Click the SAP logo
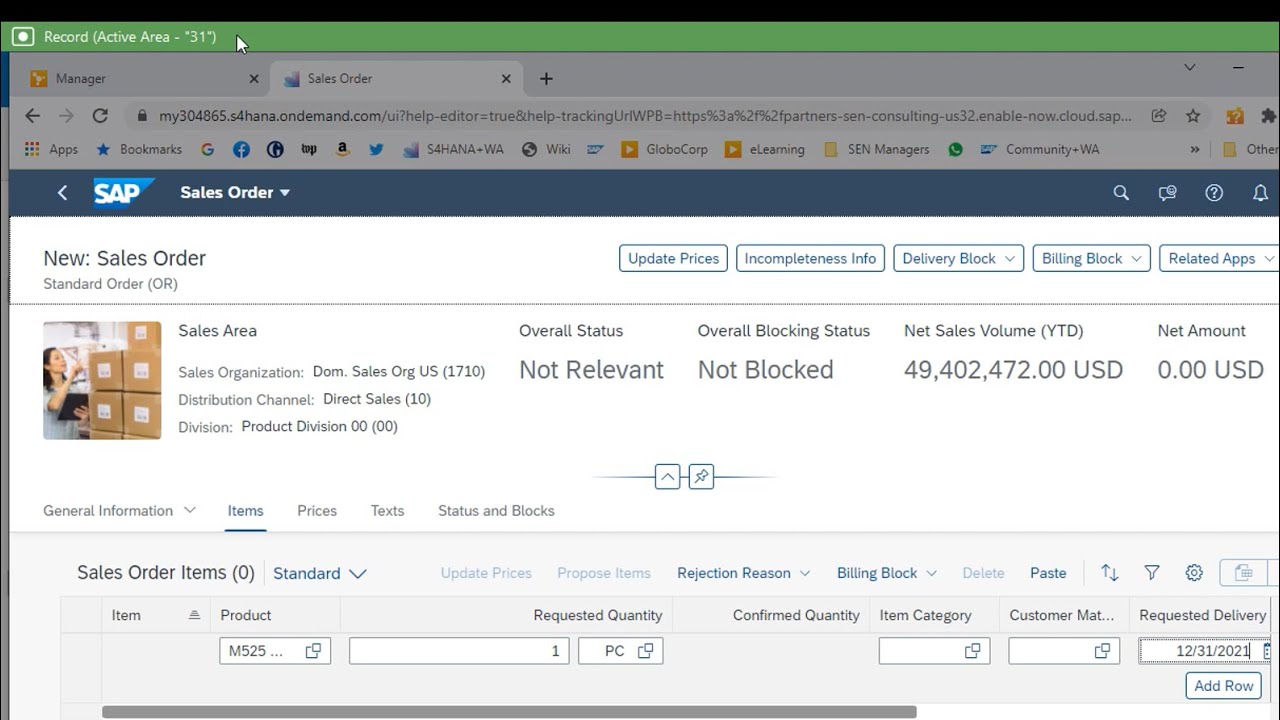The image size is (1280, 720). [x=124, y=192]
